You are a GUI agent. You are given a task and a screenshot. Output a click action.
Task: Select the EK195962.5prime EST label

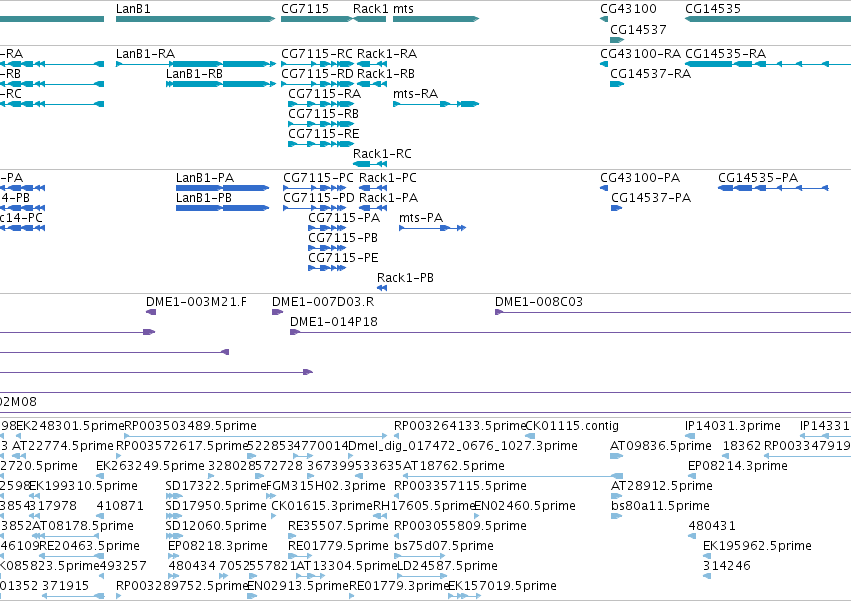[757, 546]
